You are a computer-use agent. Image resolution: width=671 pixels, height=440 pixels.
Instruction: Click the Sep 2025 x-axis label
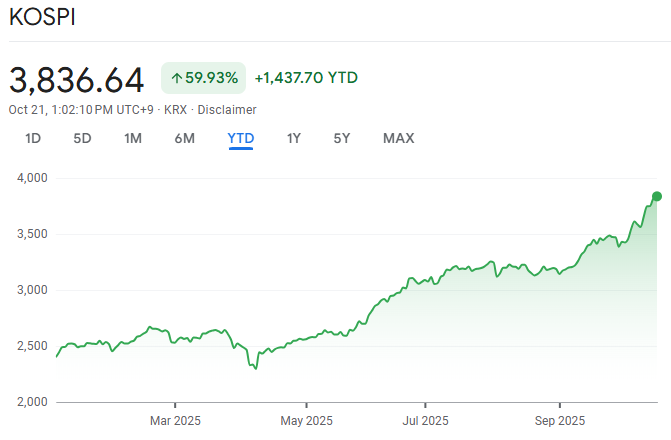pyautogui.click(x=558, y=420)
